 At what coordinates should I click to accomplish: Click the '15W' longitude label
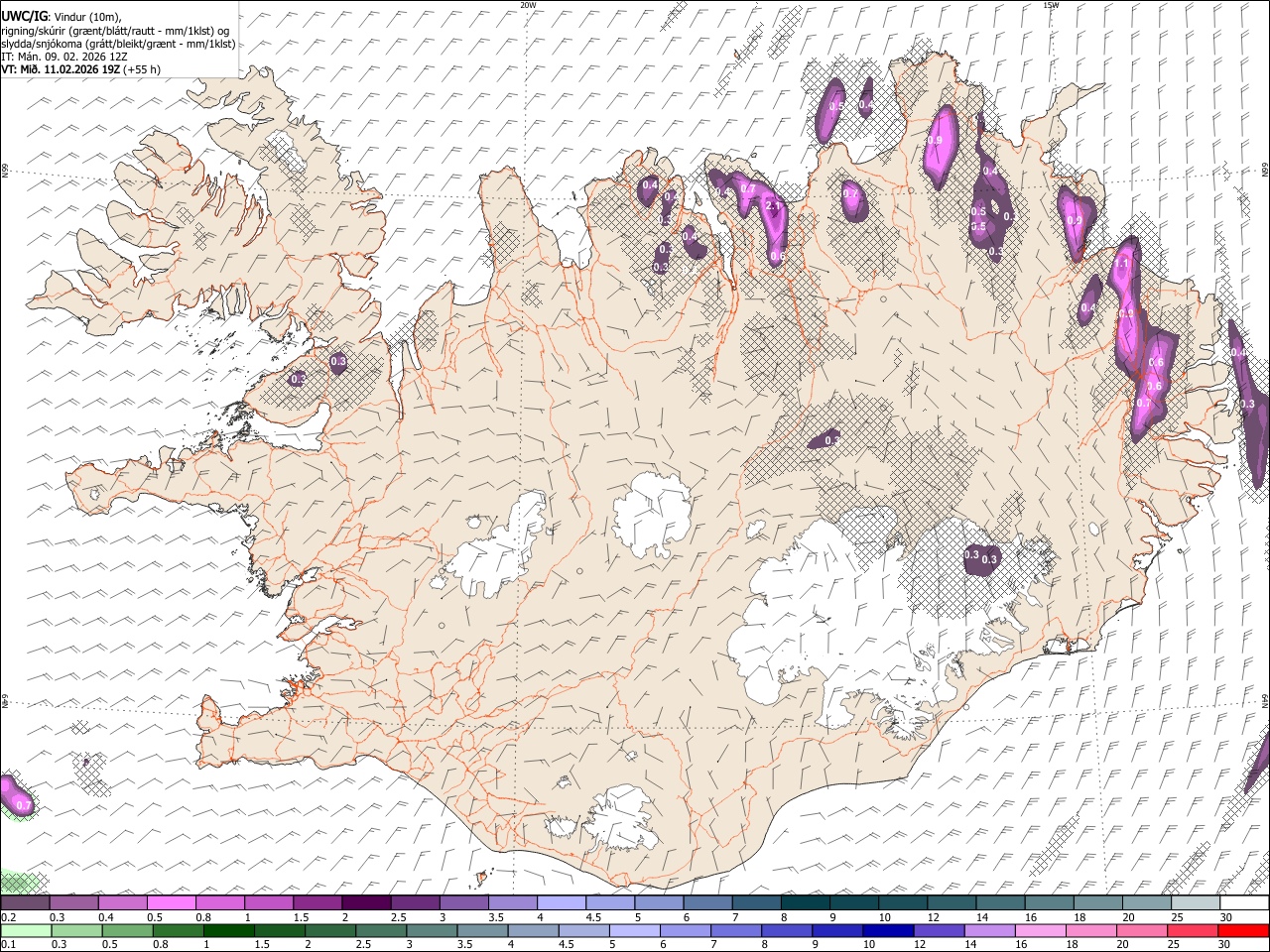click(x=1051, y=5)
